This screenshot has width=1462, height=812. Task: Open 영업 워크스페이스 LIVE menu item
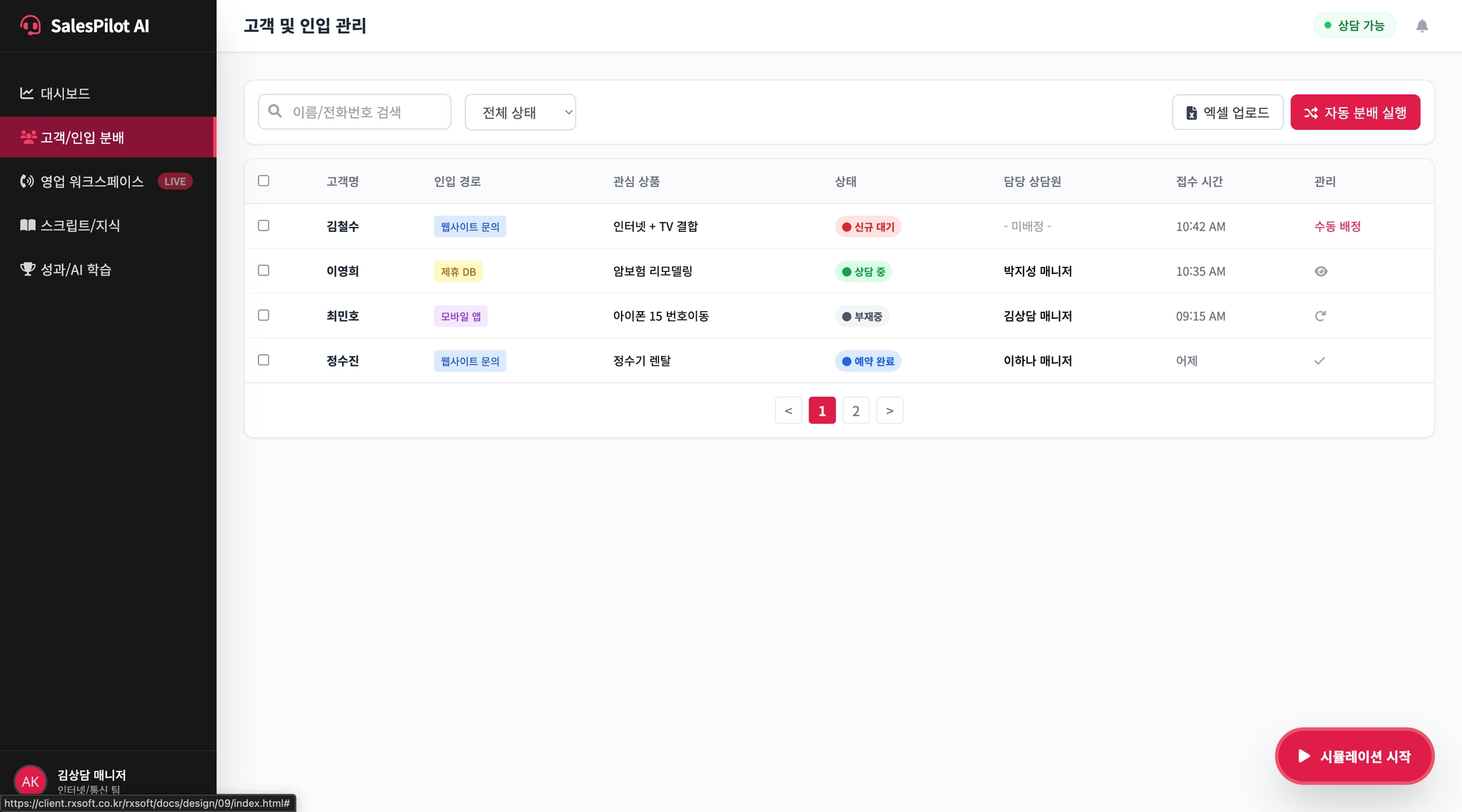click(x=93, y=181)
